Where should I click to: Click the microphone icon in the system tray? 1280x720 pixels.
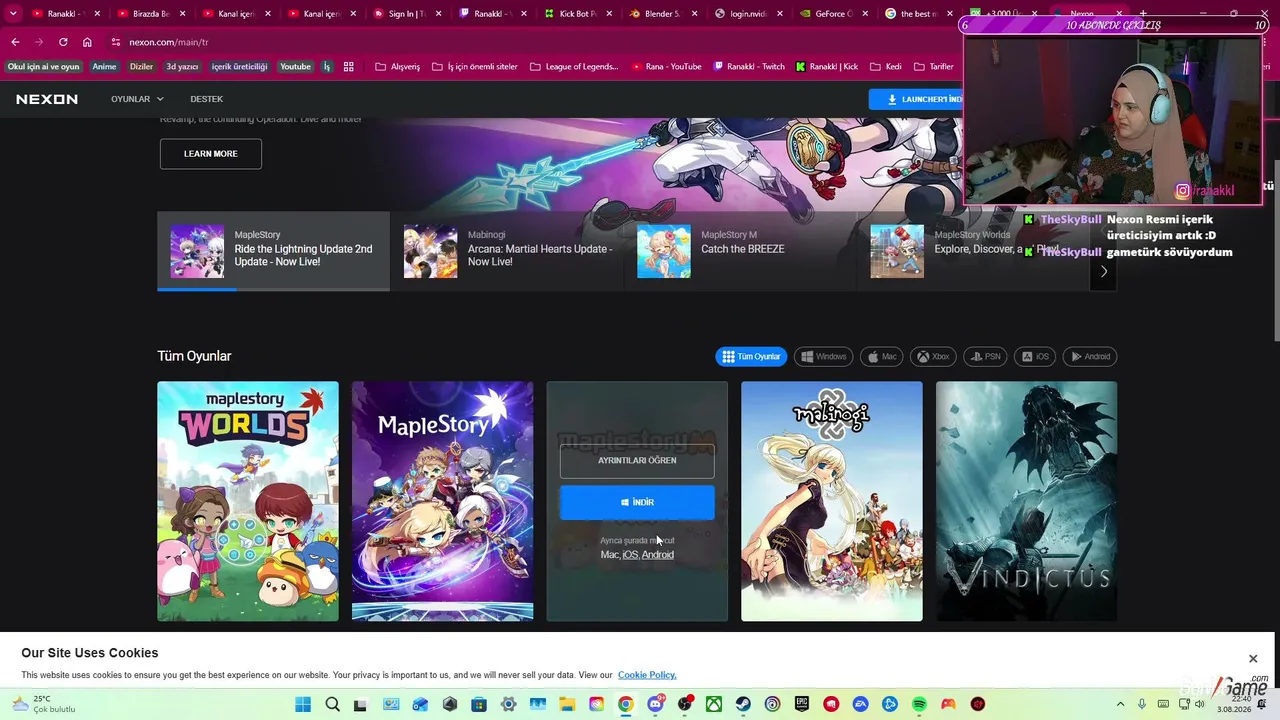(1143, 704)
